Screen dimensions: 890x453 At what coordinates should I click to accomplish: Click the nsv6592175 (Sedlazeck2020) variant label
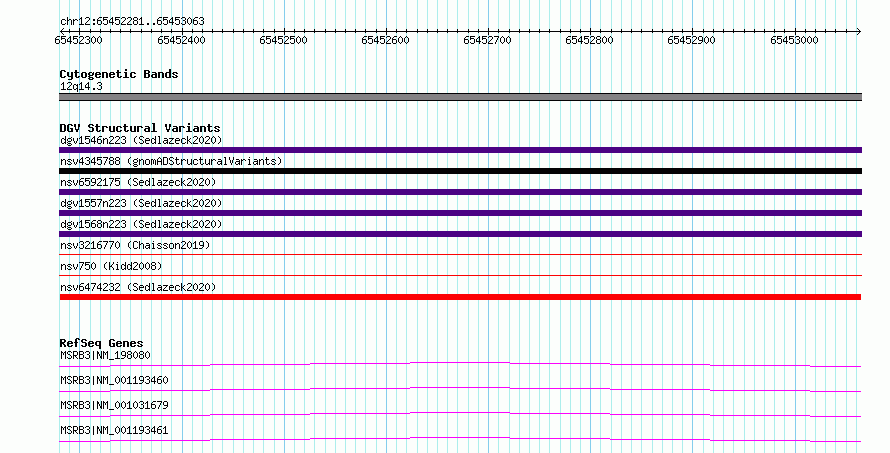point(138,182)
